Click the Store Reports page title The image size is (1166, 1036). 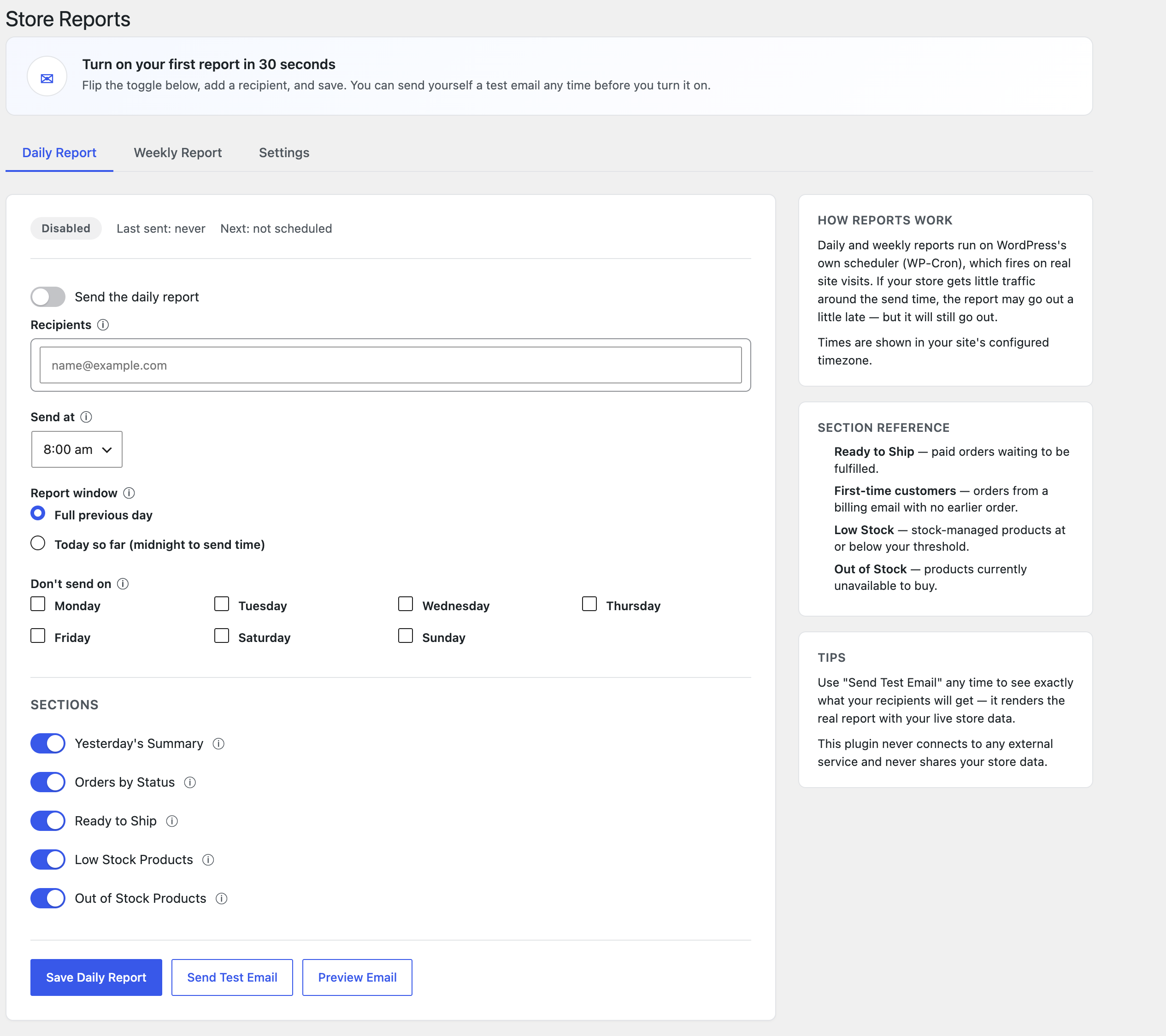(x=68, y=19)
